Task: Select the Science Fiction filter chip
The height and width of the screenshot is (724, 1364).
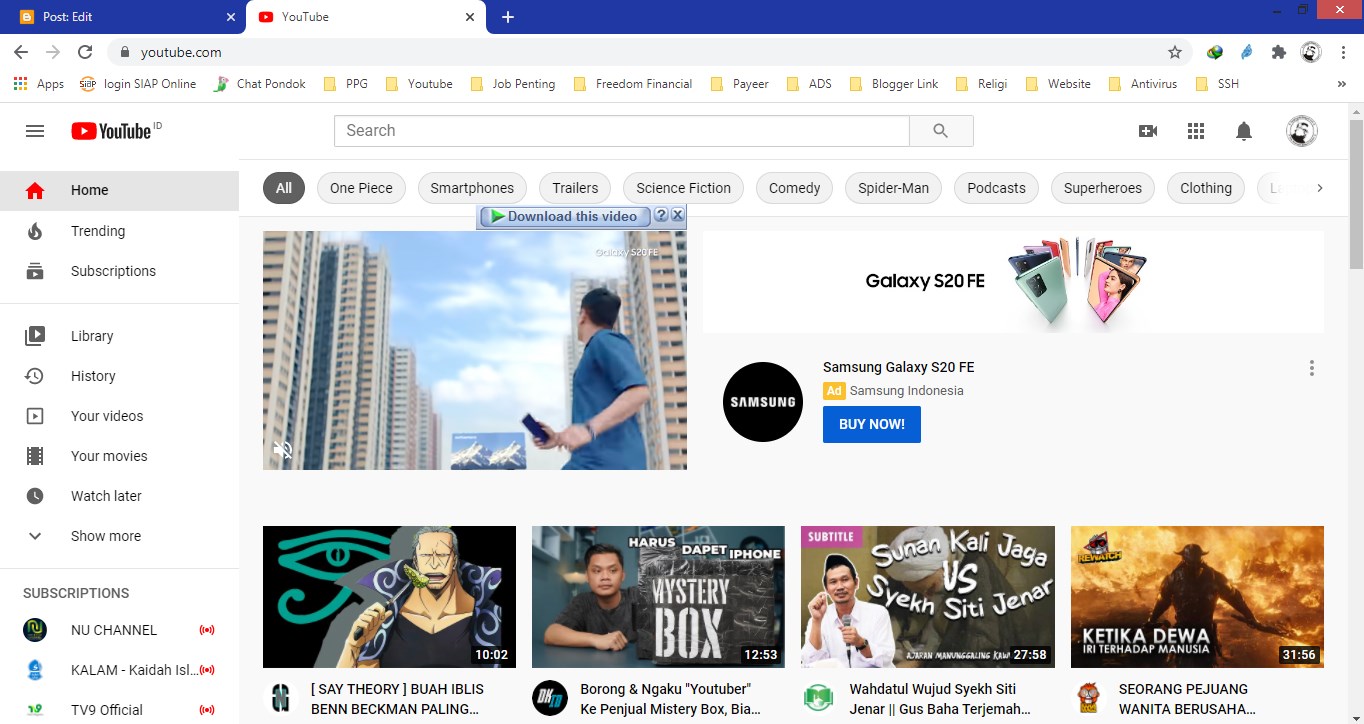Action: click(683, 188)
